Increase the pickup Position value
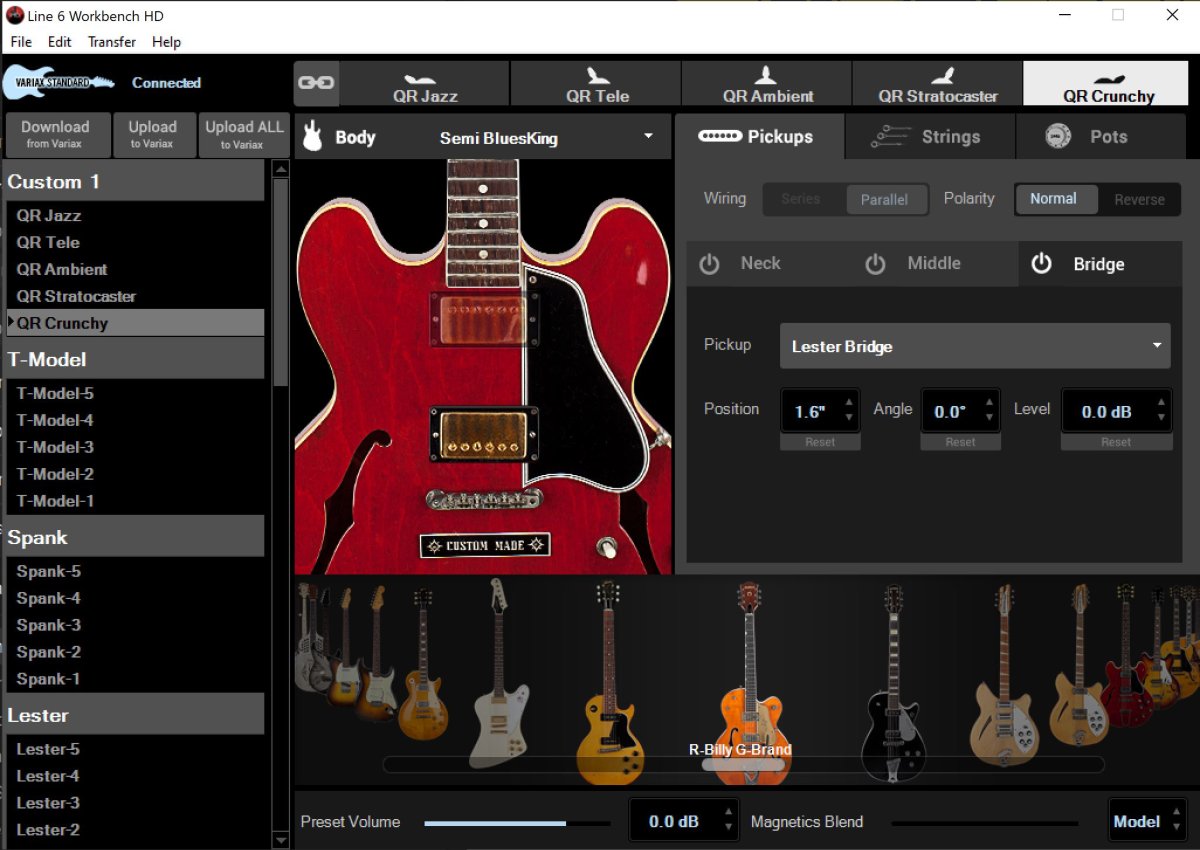 [x=849, y=403]
